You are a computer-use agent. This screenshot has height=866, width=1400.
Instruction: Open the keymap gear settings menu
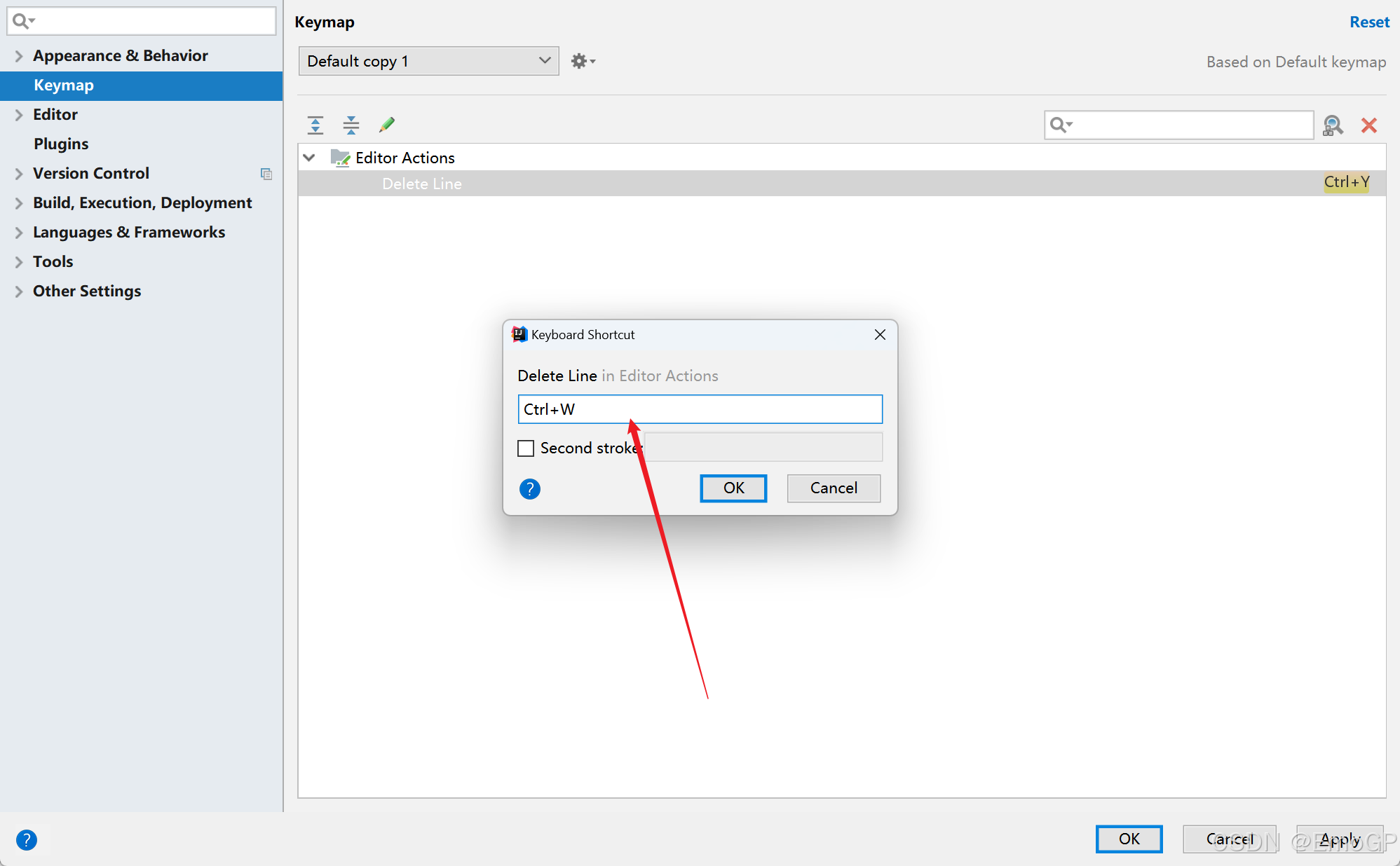click(x=582, y=62)
